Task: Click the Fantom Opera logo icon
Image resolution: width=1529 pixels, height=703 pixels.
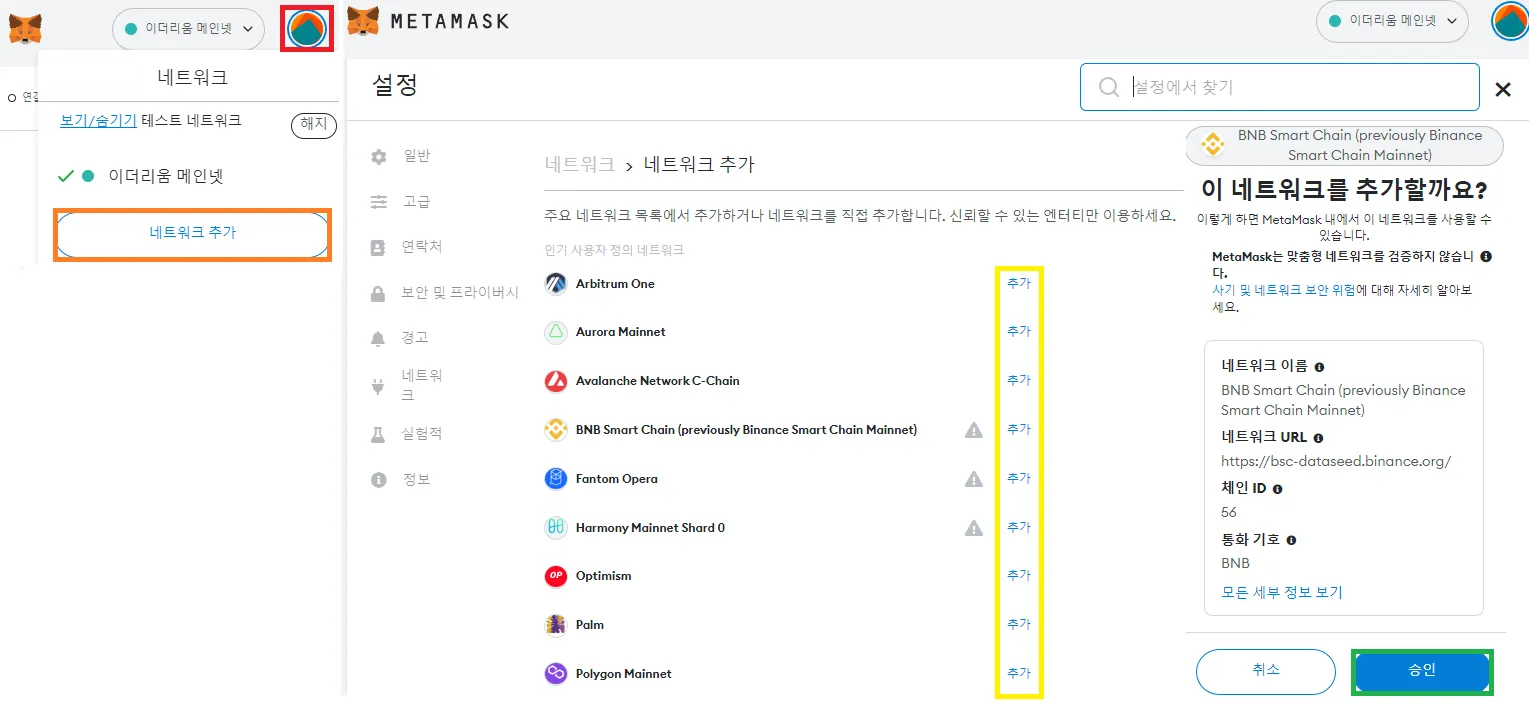Action: pos(556,479)
